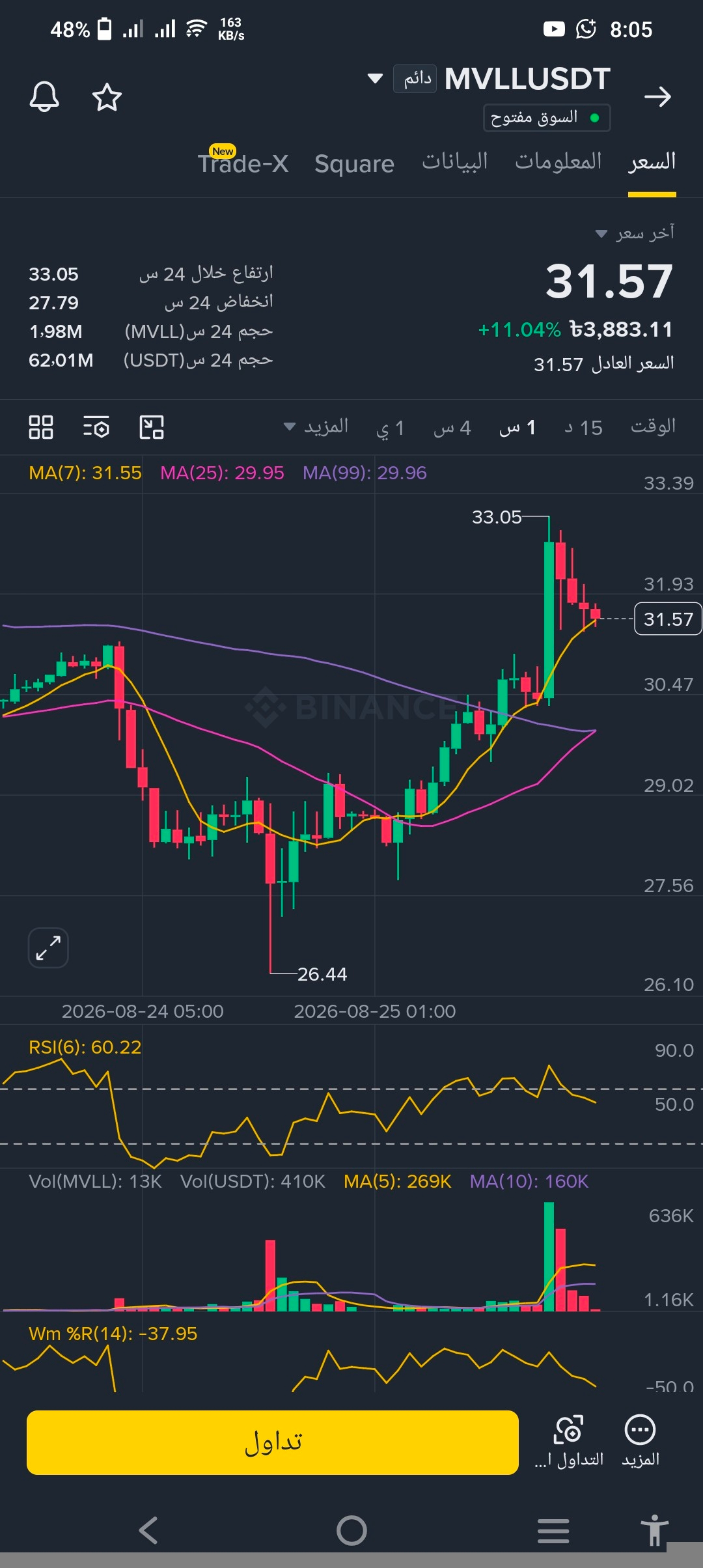The image size is (703, 1568).
Task: Open the Android recent apps menu
Action: coord(553,1530)
